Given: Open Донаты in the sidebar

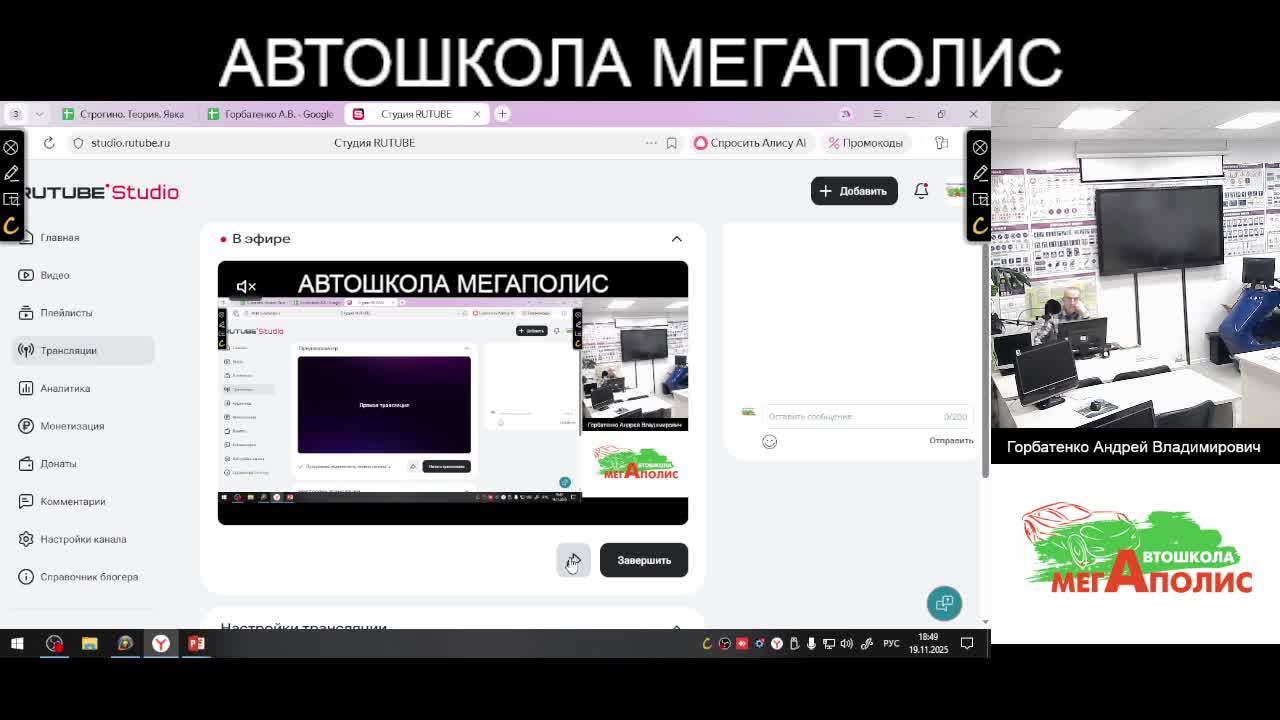Looking at the screenshot, I should (58, 464).
